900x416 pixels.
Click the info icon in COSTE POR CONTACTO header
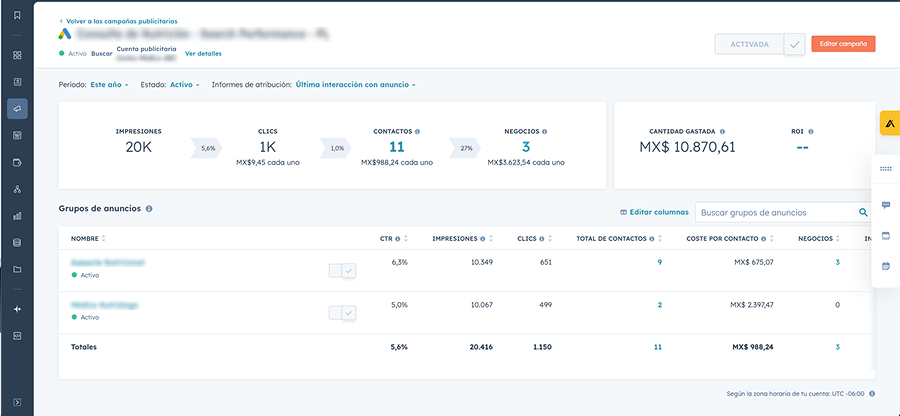point(764,239)
